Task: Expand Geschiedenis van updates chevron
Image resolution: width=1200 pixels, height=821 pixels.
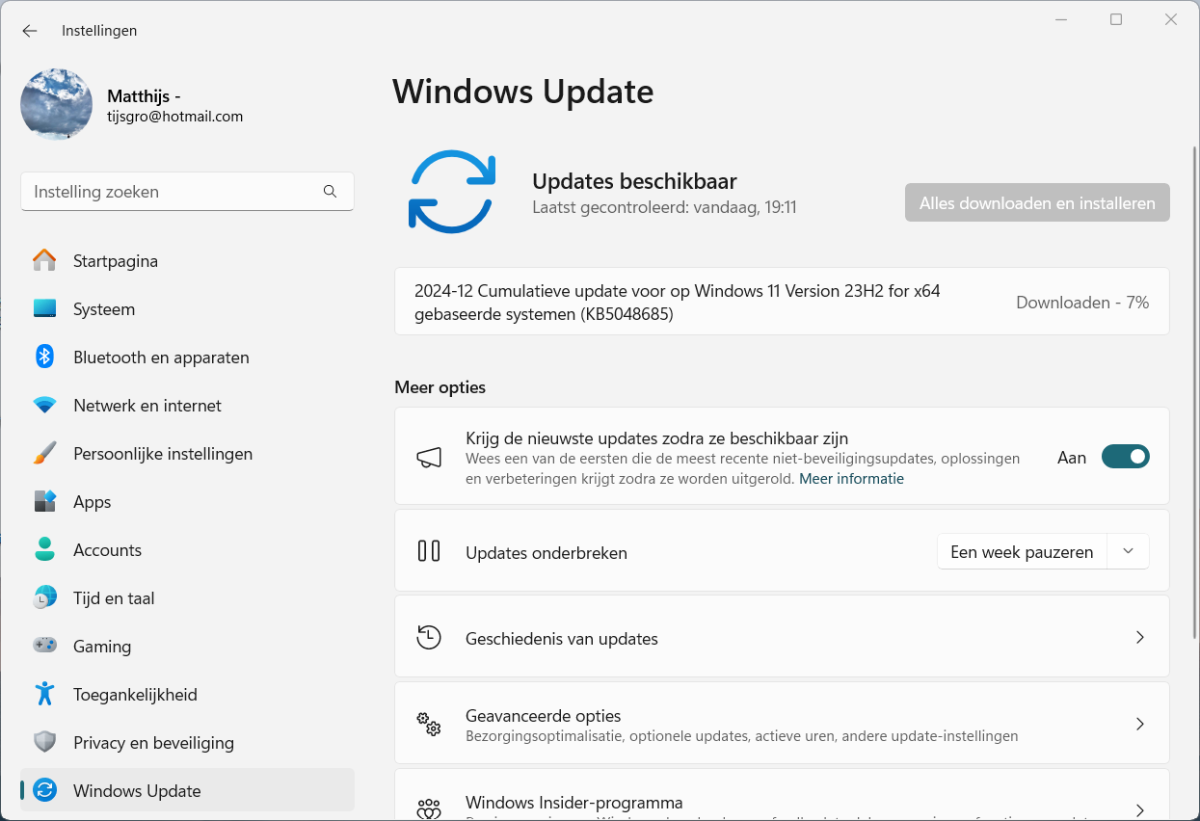Action: pyautogui.click(x=1139, y=638)
